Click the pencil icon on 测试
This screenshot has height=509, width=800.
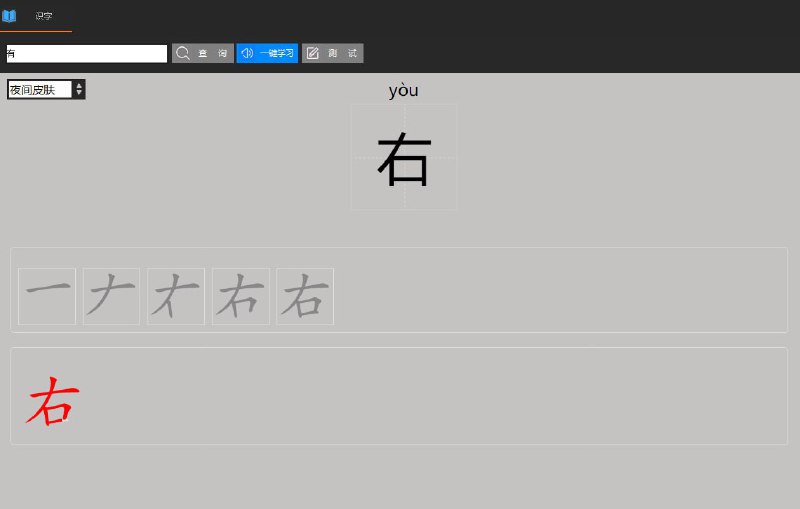pos(313,54)
